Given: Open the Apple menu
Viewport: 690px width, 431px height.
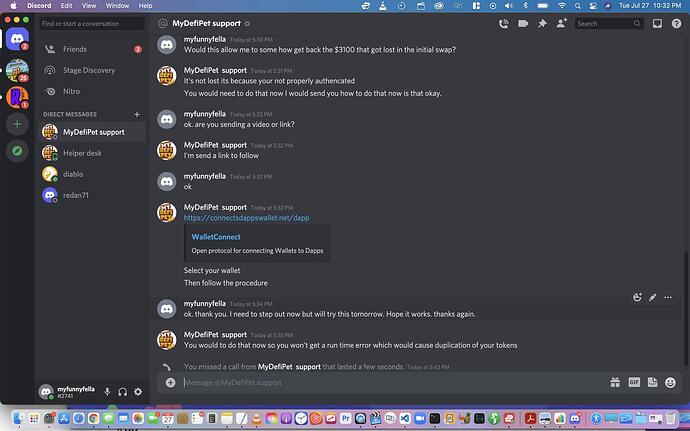Looking at the screenshot, I should [x=13, y=6].
